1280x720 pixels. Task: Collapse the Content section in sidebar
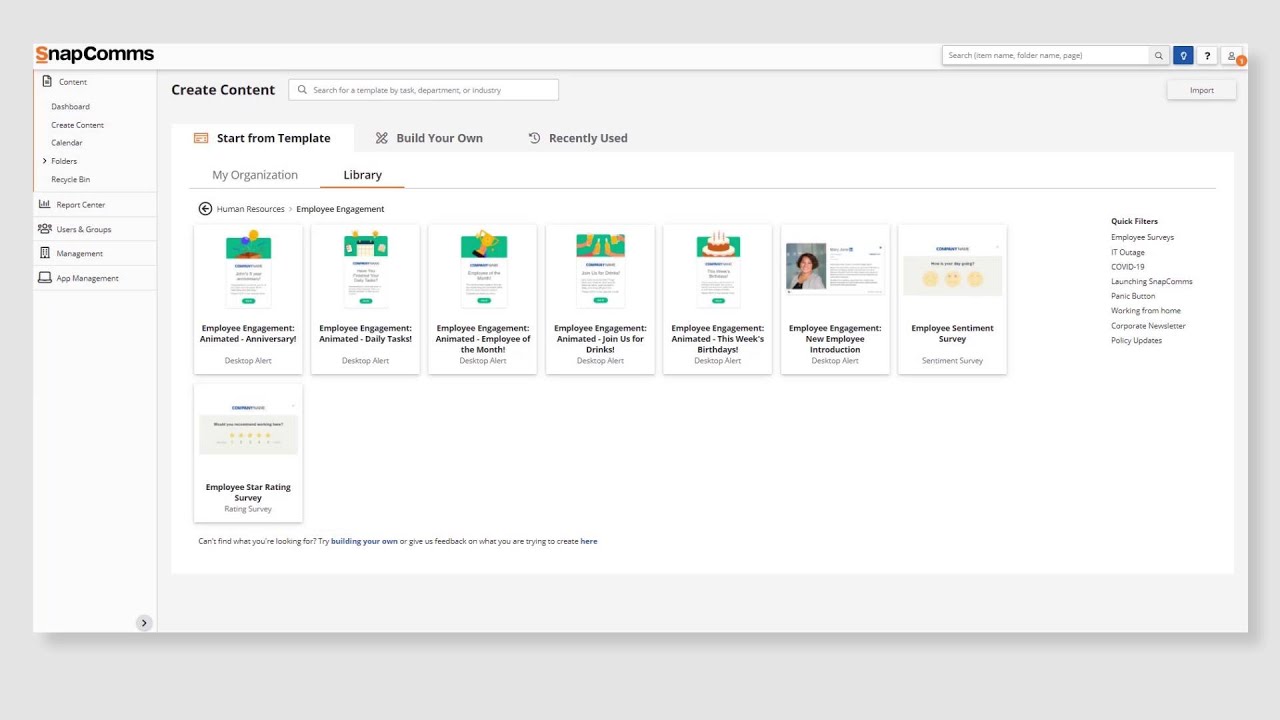[72, 82]
